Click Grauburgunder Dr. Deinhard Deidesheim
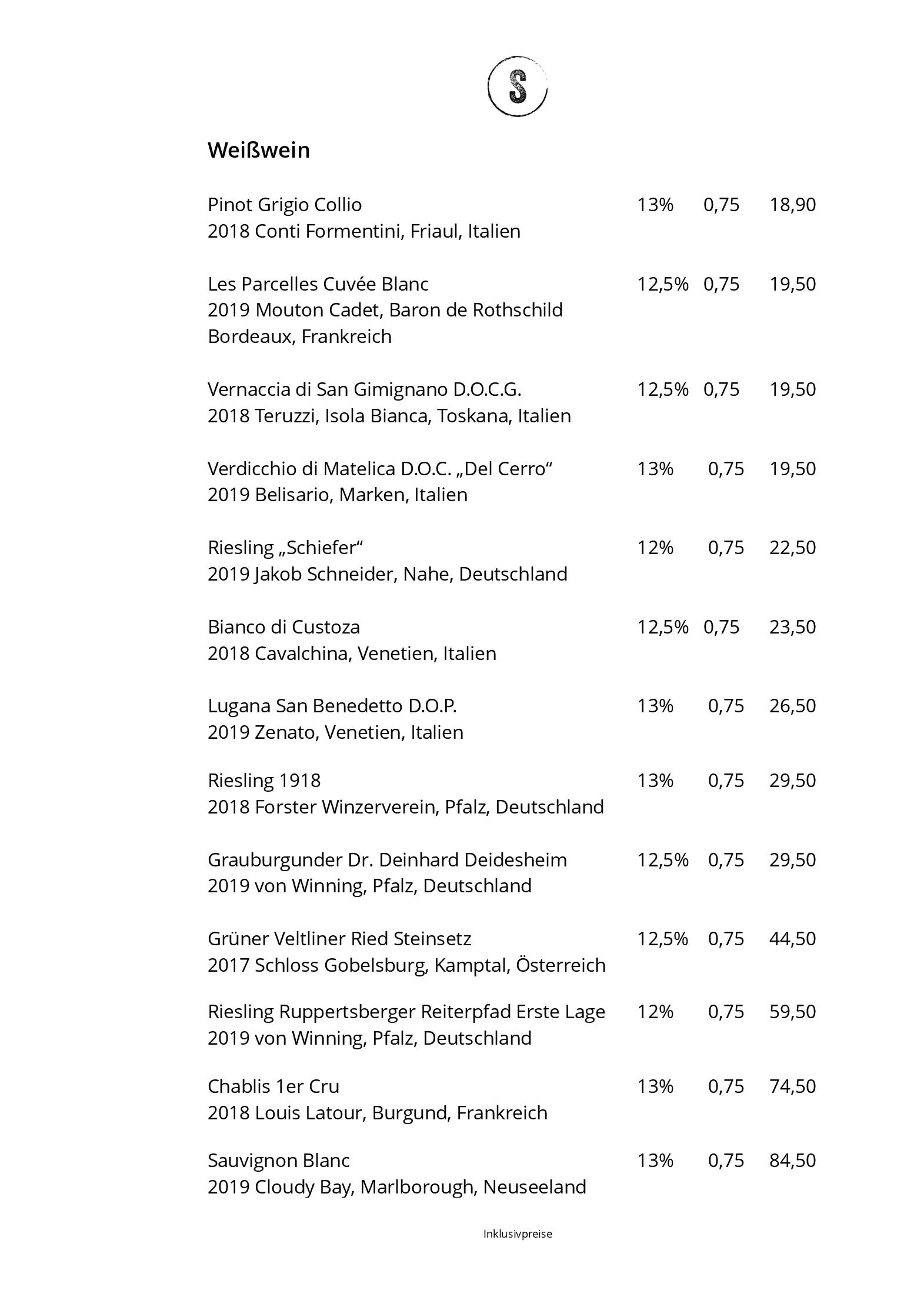 [x=387, y=860]
